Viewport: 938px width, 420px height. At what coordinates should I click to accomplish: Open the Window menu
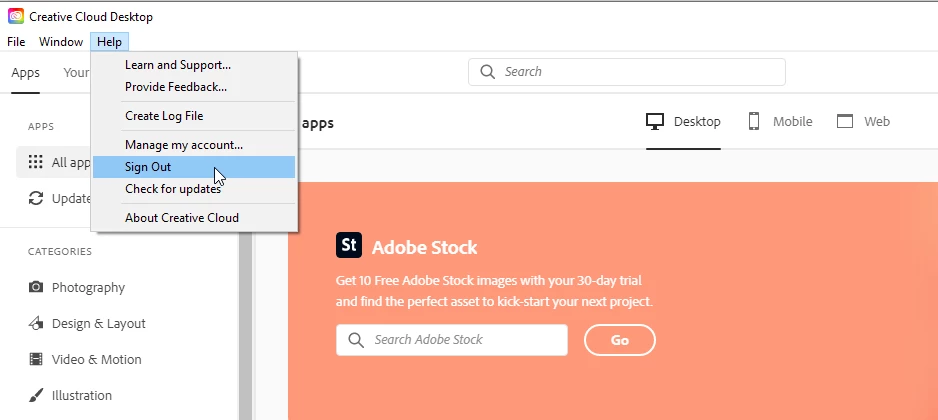(x=60, y=42)
